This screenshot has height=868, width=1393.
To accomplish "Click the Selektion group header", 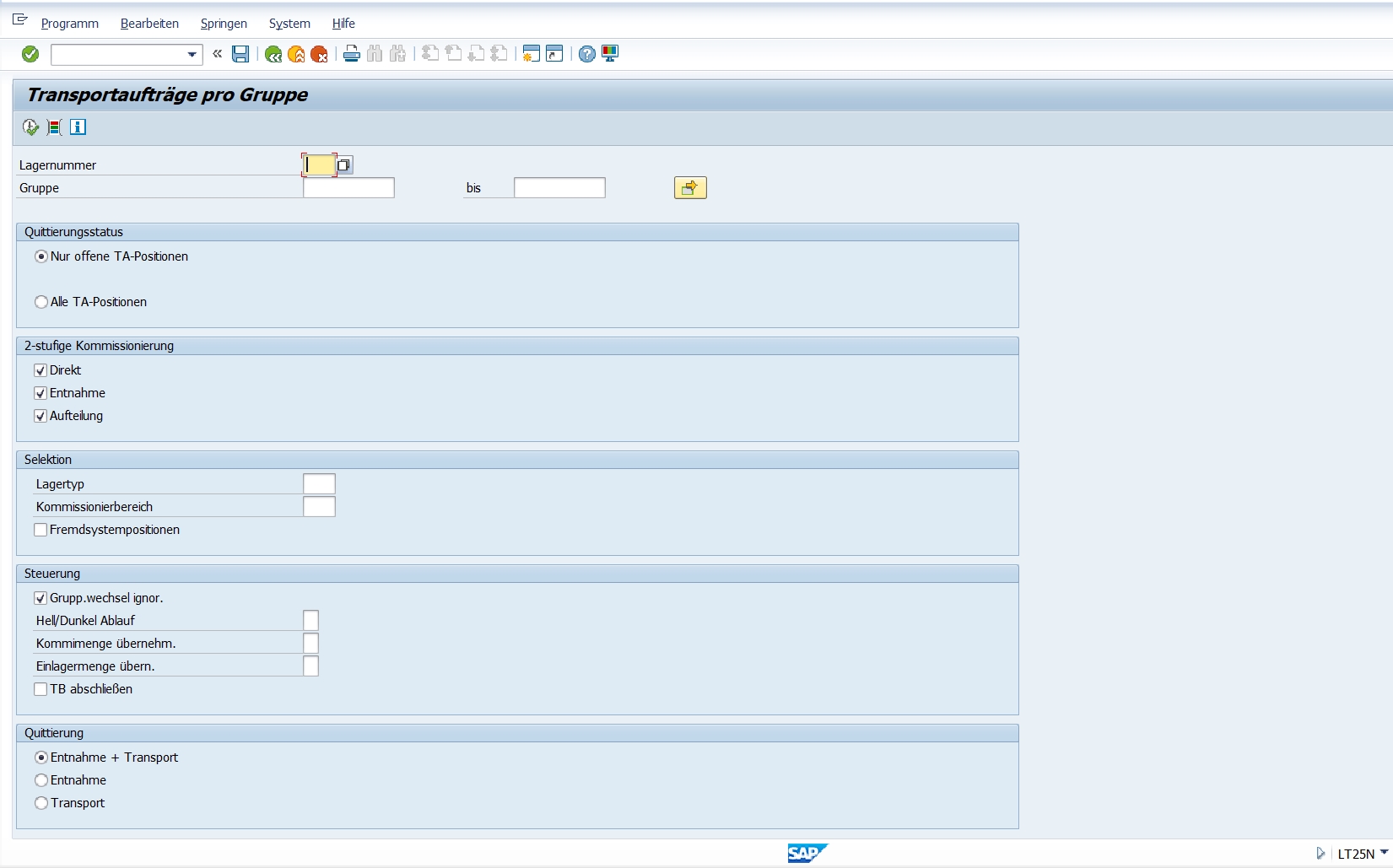I will 517,460.
